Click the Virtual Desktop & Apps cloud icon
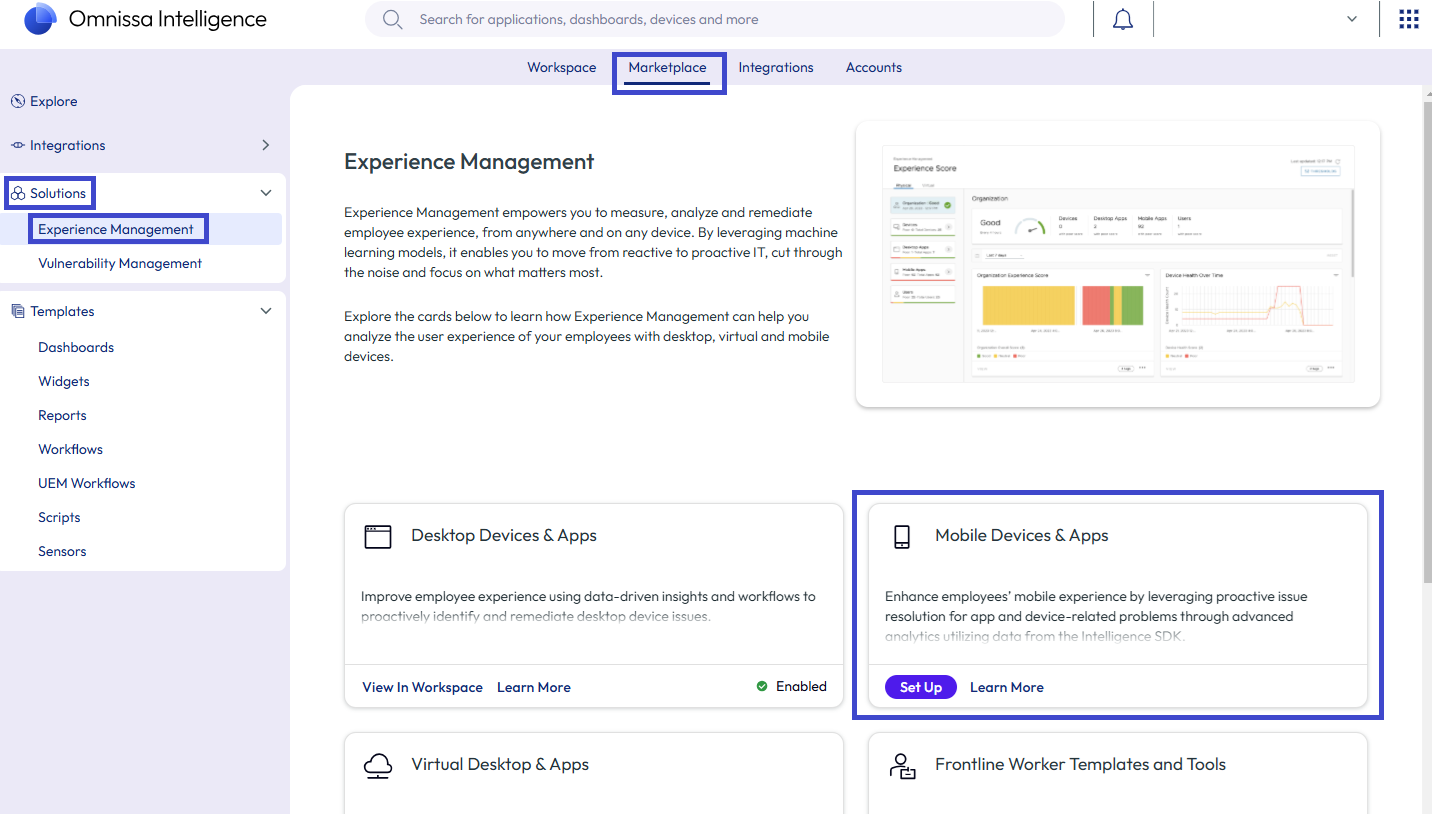This screenshot has width=1432, height=814. pyautogui.click(x=378, y=765)
